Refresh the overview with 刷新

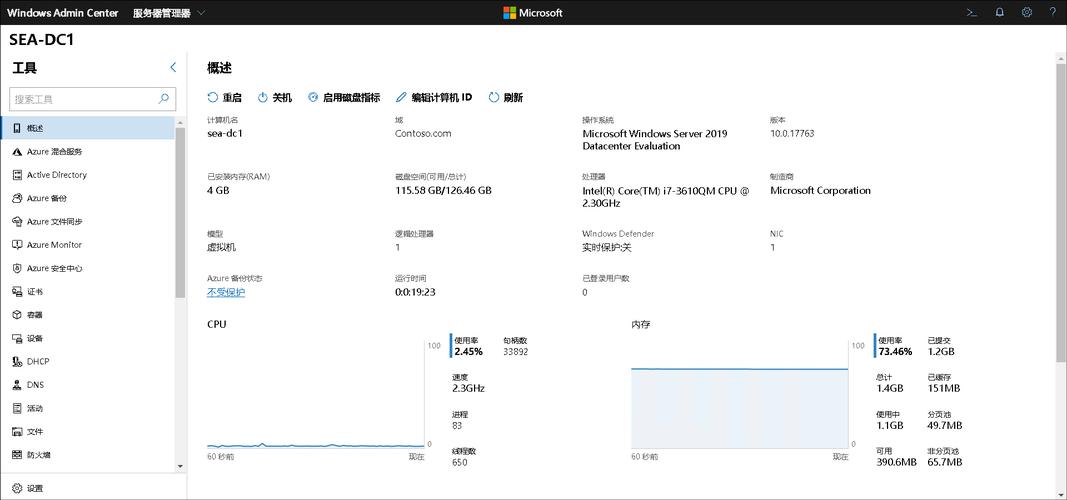506,97
